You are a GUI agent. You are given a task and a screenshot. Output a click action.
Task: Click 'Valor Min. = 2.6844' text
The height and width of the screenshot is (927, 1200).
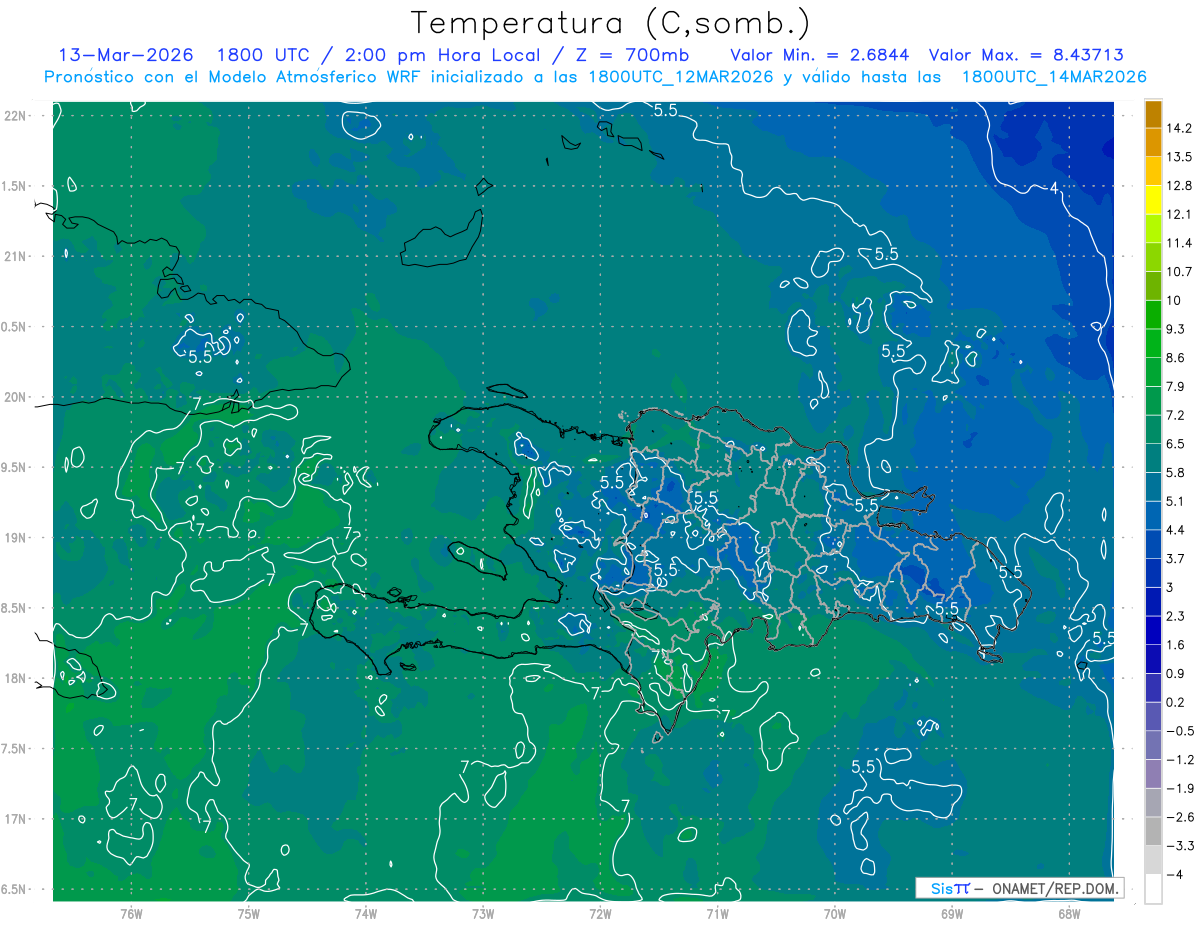tap(820, 55)
